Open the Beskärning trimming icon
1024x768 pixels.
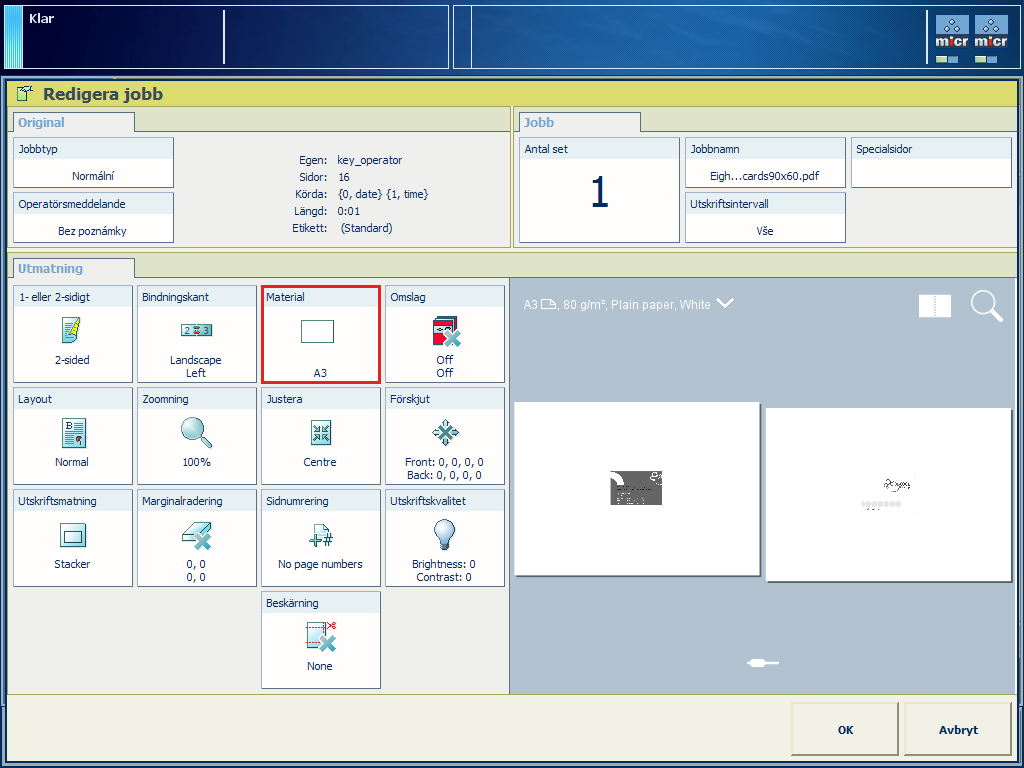(320, 637)
